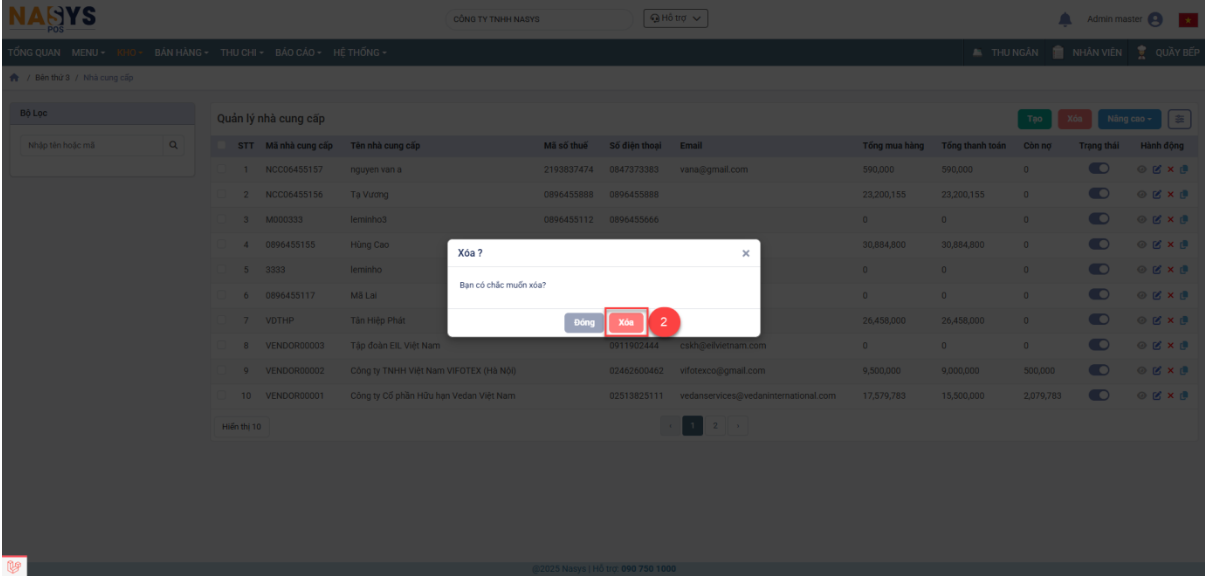Confirm deletion with the red Xóa button
Screen dimensions: 1205x579
[626, 322]
